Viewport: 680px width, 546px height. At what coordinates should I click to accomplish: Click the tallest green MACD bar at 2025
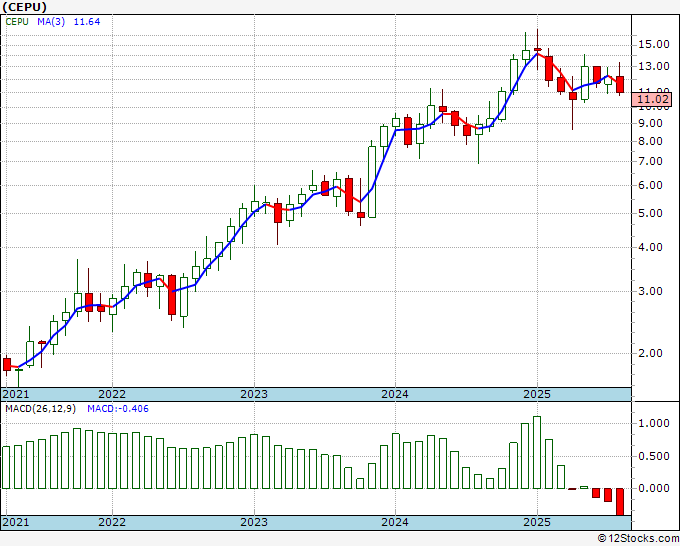537,453
